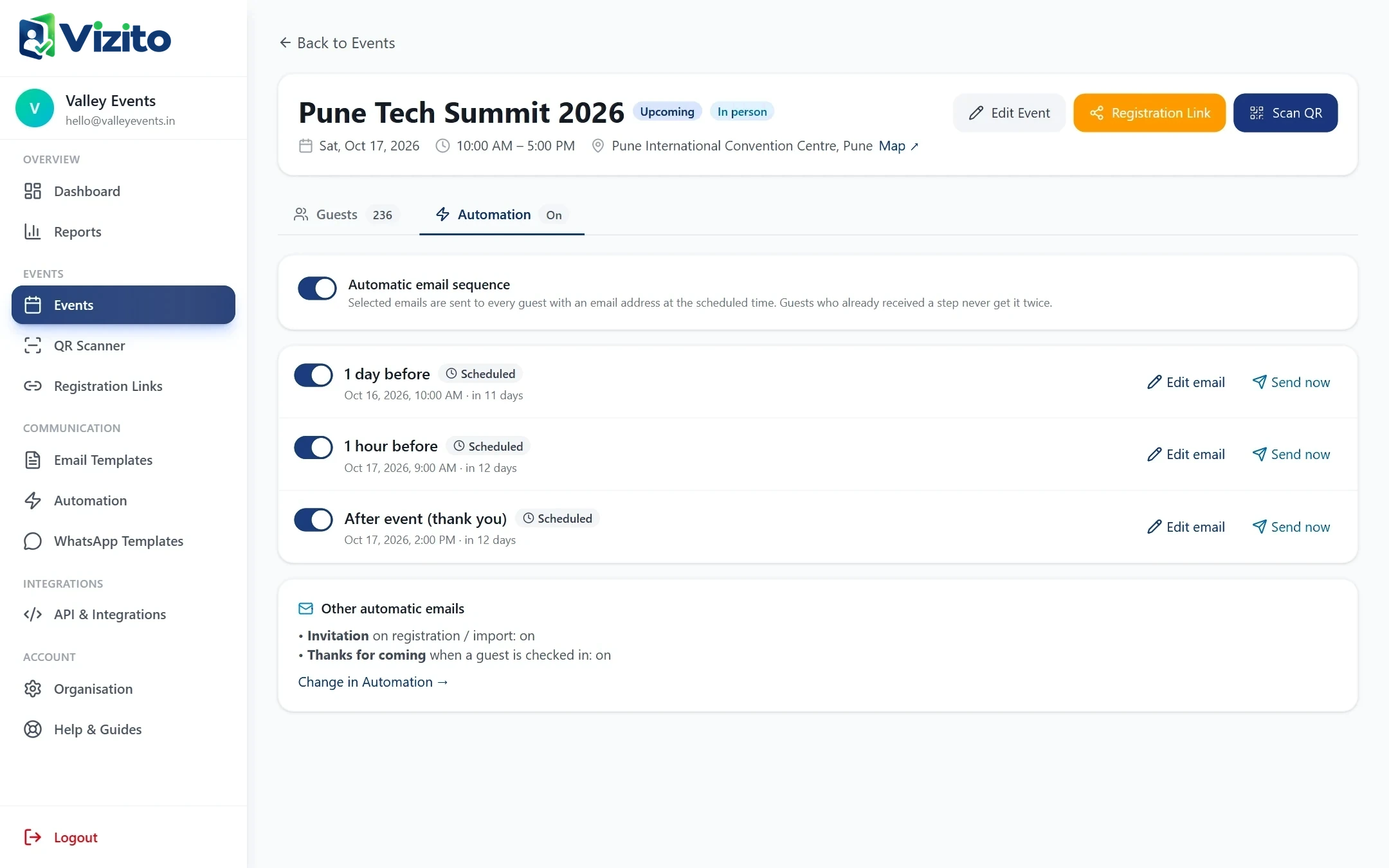Disable the After event thank you email

coord(313,520)
